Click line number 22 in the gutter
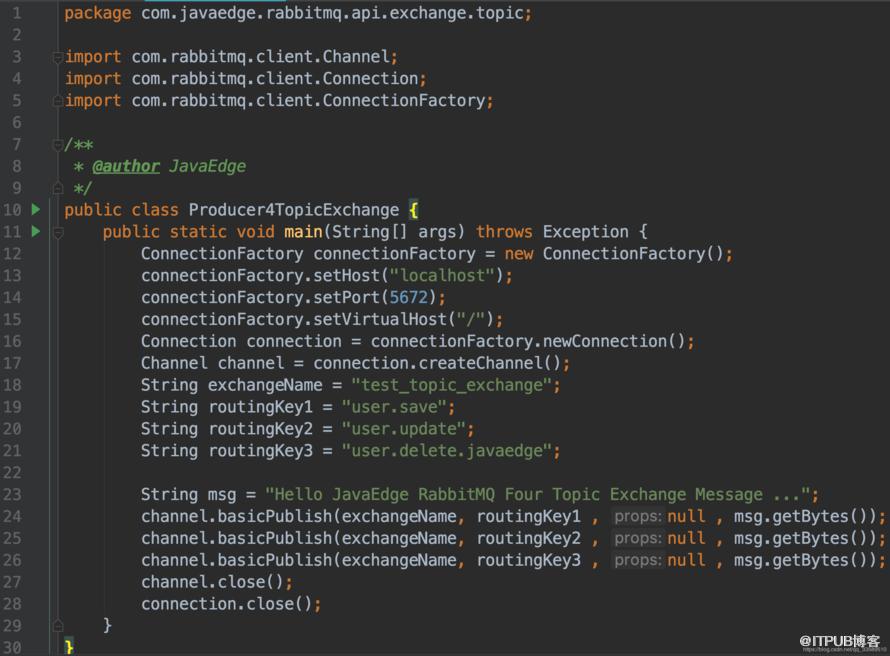Screen dimensions: 890x656 coord(12,472)
